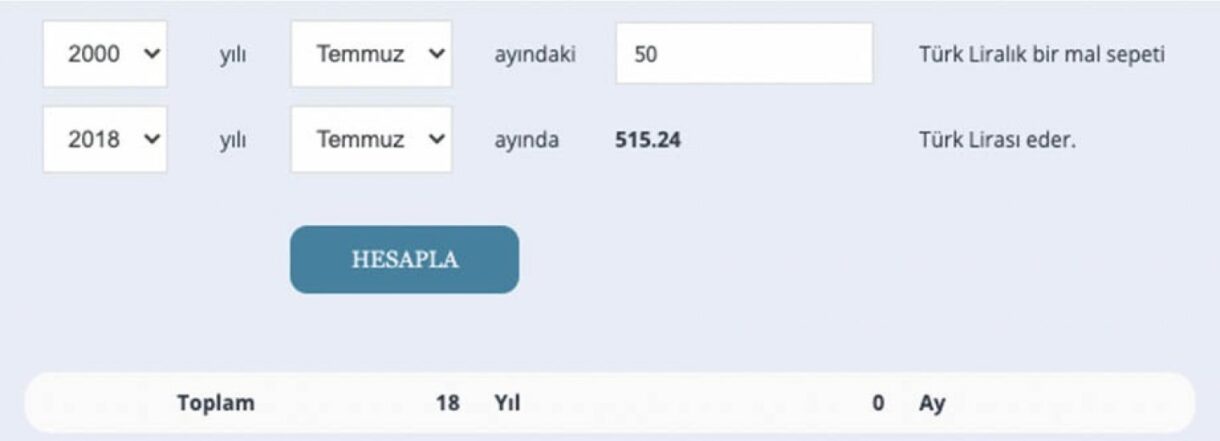This screenshot has width=1220, height=441.
Task: Click the 'yılı' label beside 2000
Action: pos(232,55)
